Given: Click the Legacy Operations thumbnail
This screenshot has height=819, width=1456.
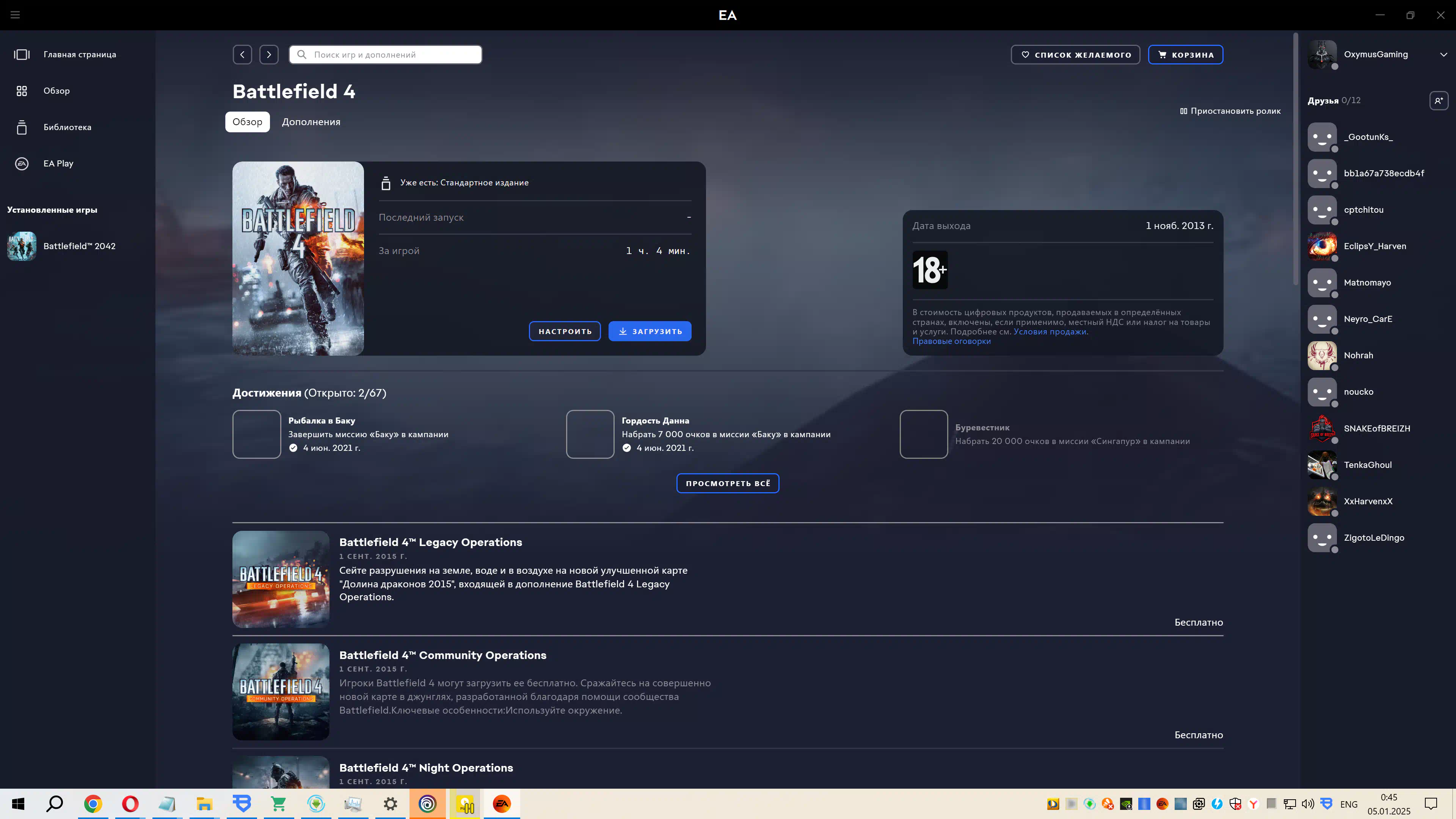Looking at the screenshot, I should (280, 579).
